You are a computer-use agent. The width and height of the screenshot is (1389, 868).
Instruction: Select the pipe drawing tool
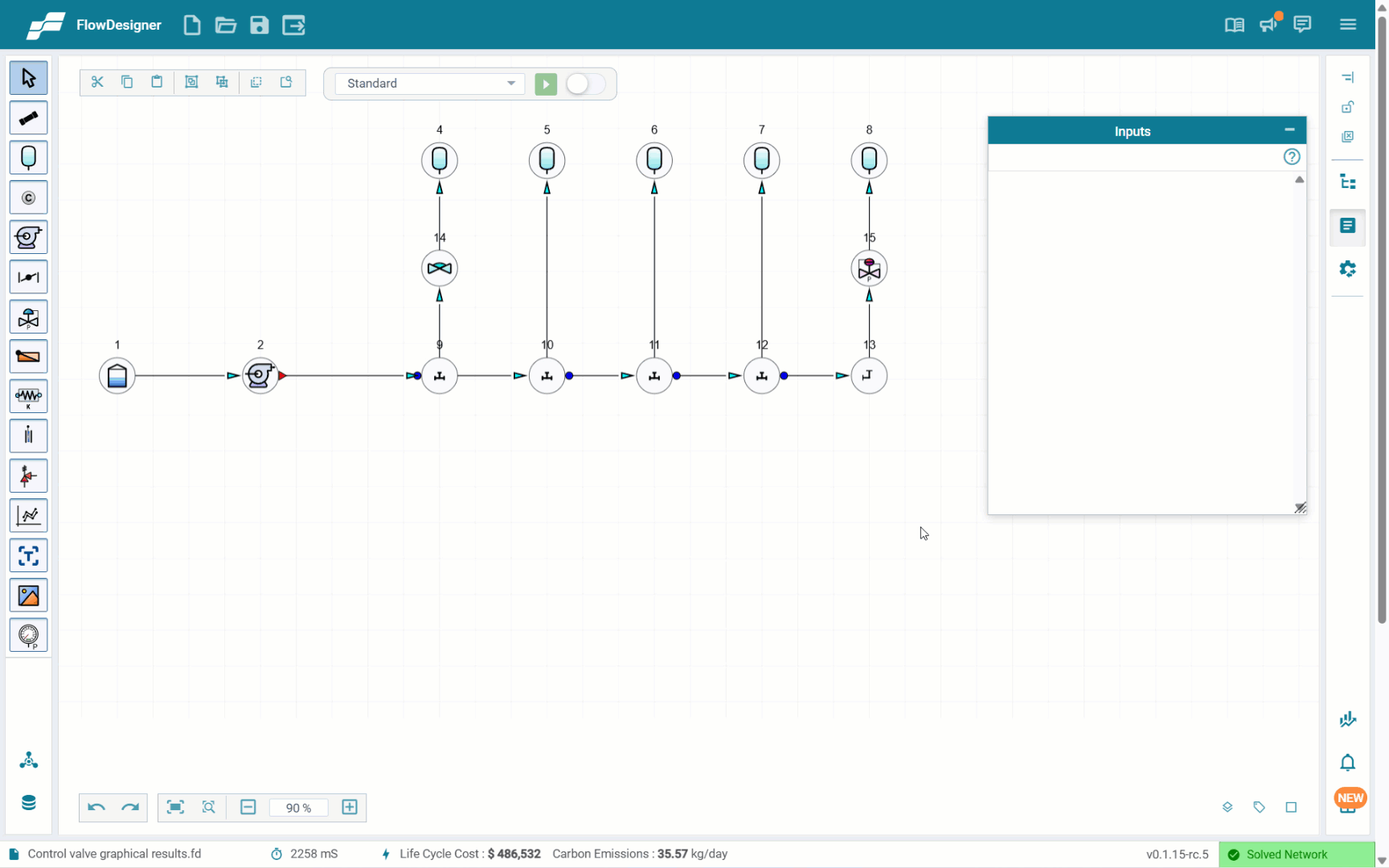(x=28, y=118)
